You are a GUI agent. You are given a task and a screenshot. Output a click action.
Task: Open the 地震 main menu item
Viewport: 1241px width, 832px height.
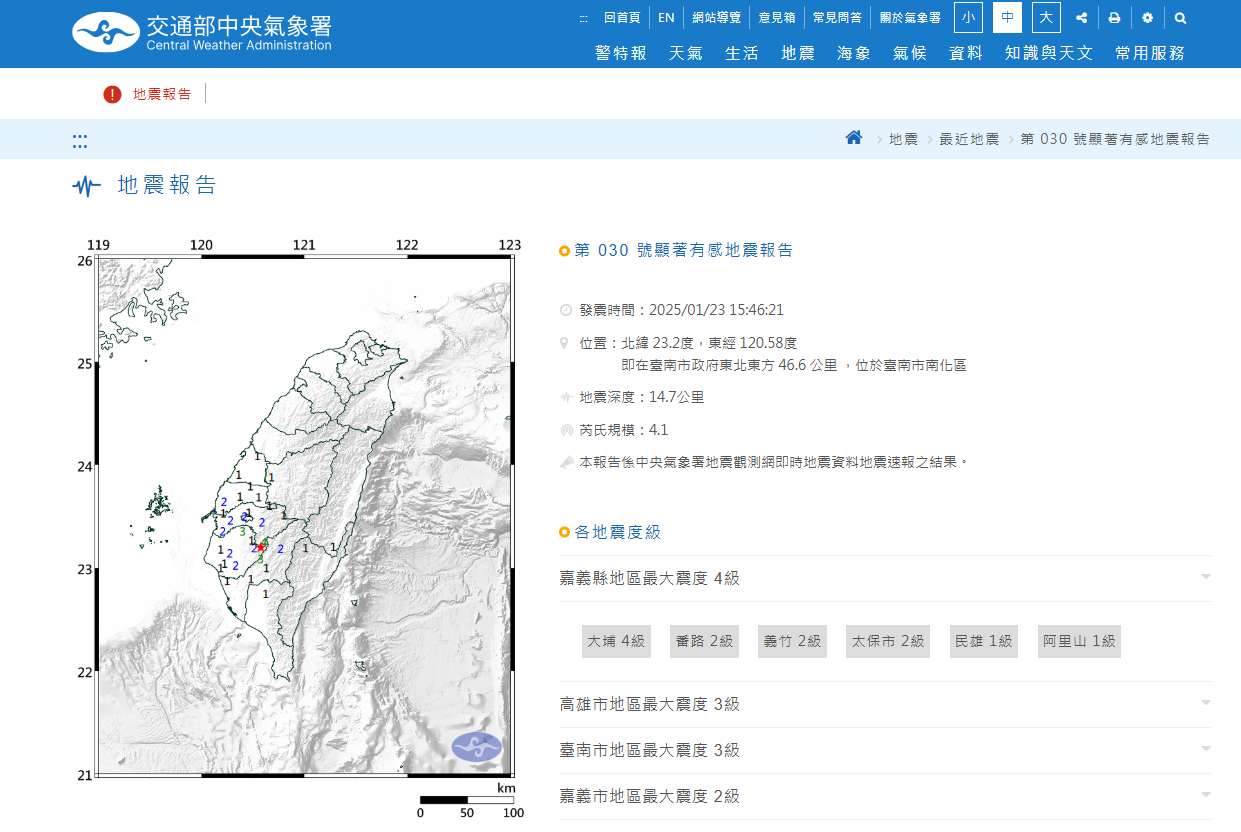click(797, 53)
